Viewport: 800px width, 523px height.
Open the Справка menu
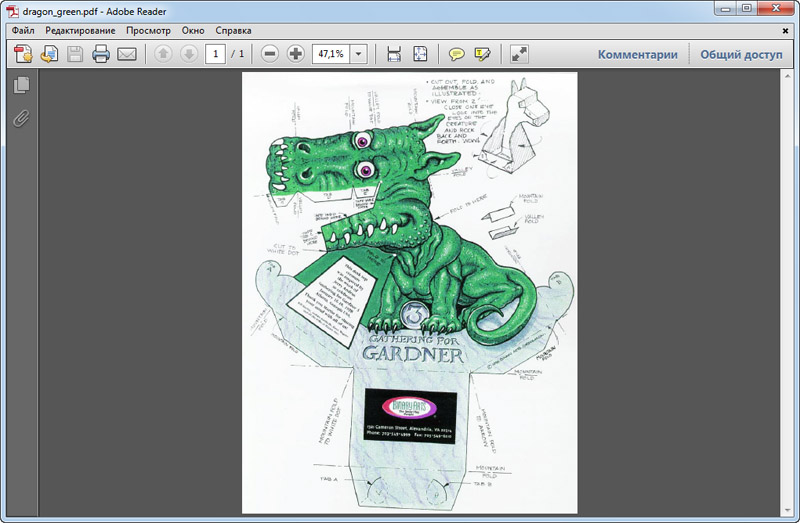click(233, 30)
